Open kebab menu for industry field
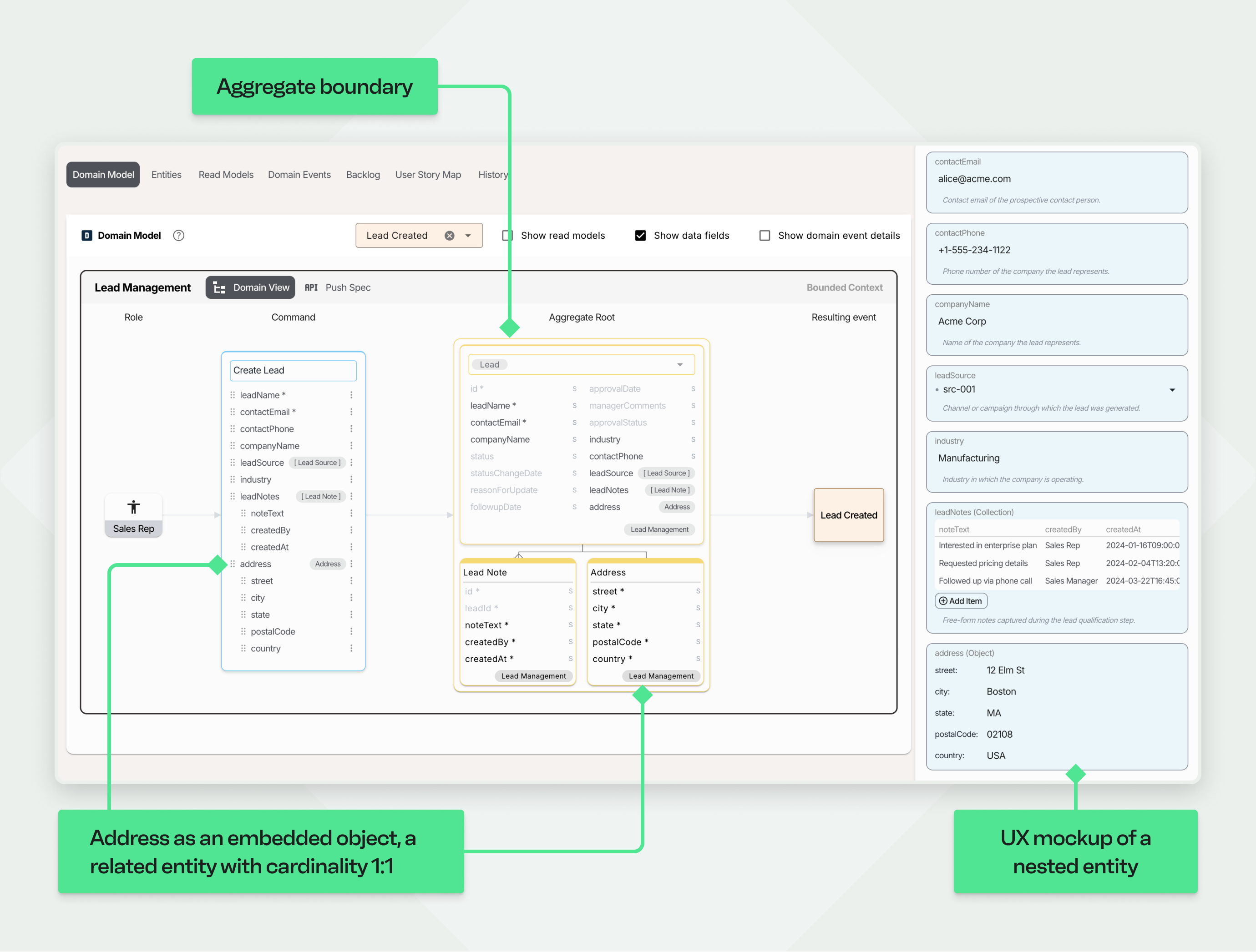The image size is (1256, 952). (x=351, y=480)
